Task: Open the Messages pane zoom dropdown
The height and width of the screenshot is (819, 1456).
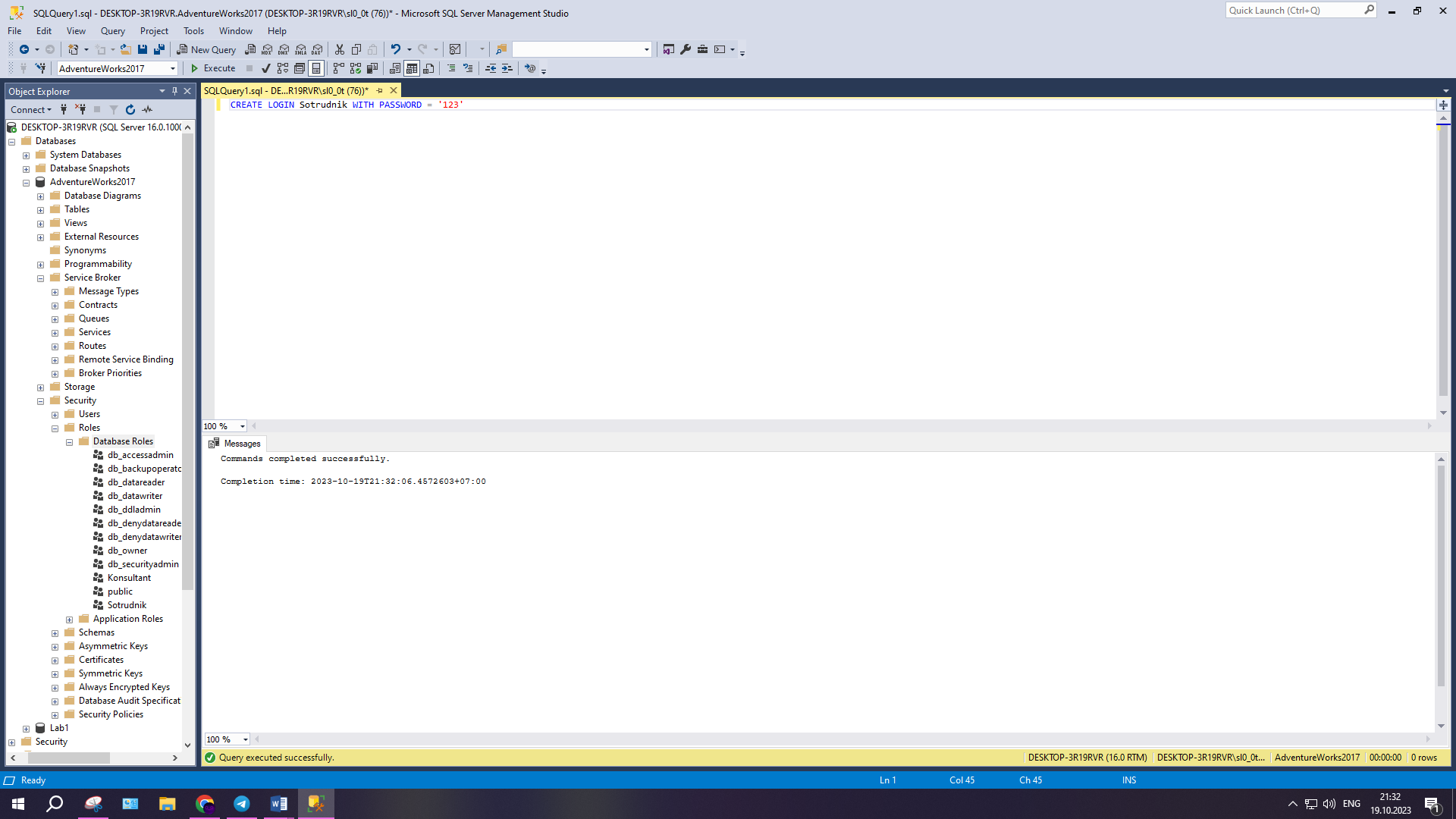Action: 245,739
